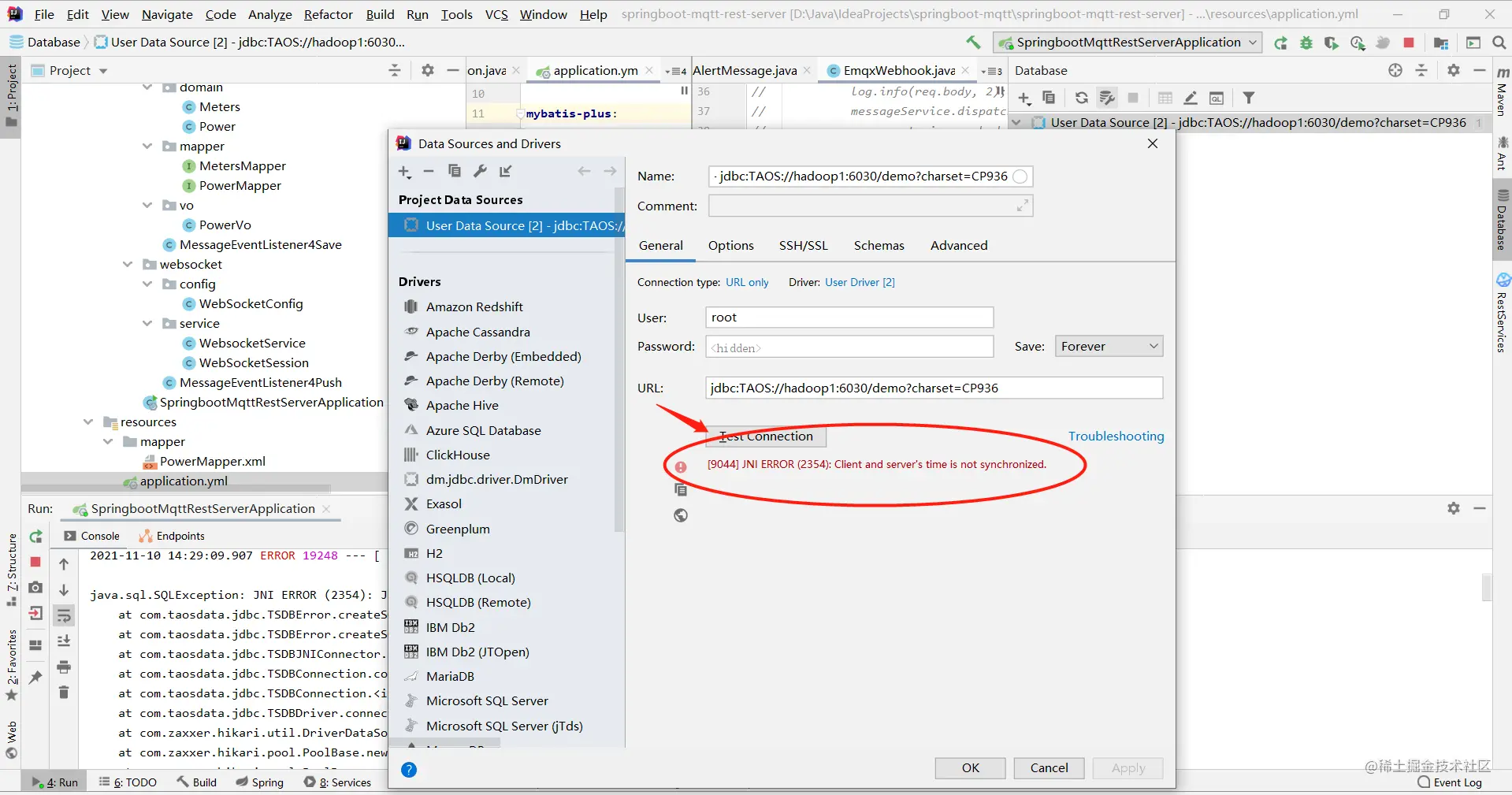
Task: Toggle scroll to end in Run console
Action: pyautogui.click(x=64, y=641)
